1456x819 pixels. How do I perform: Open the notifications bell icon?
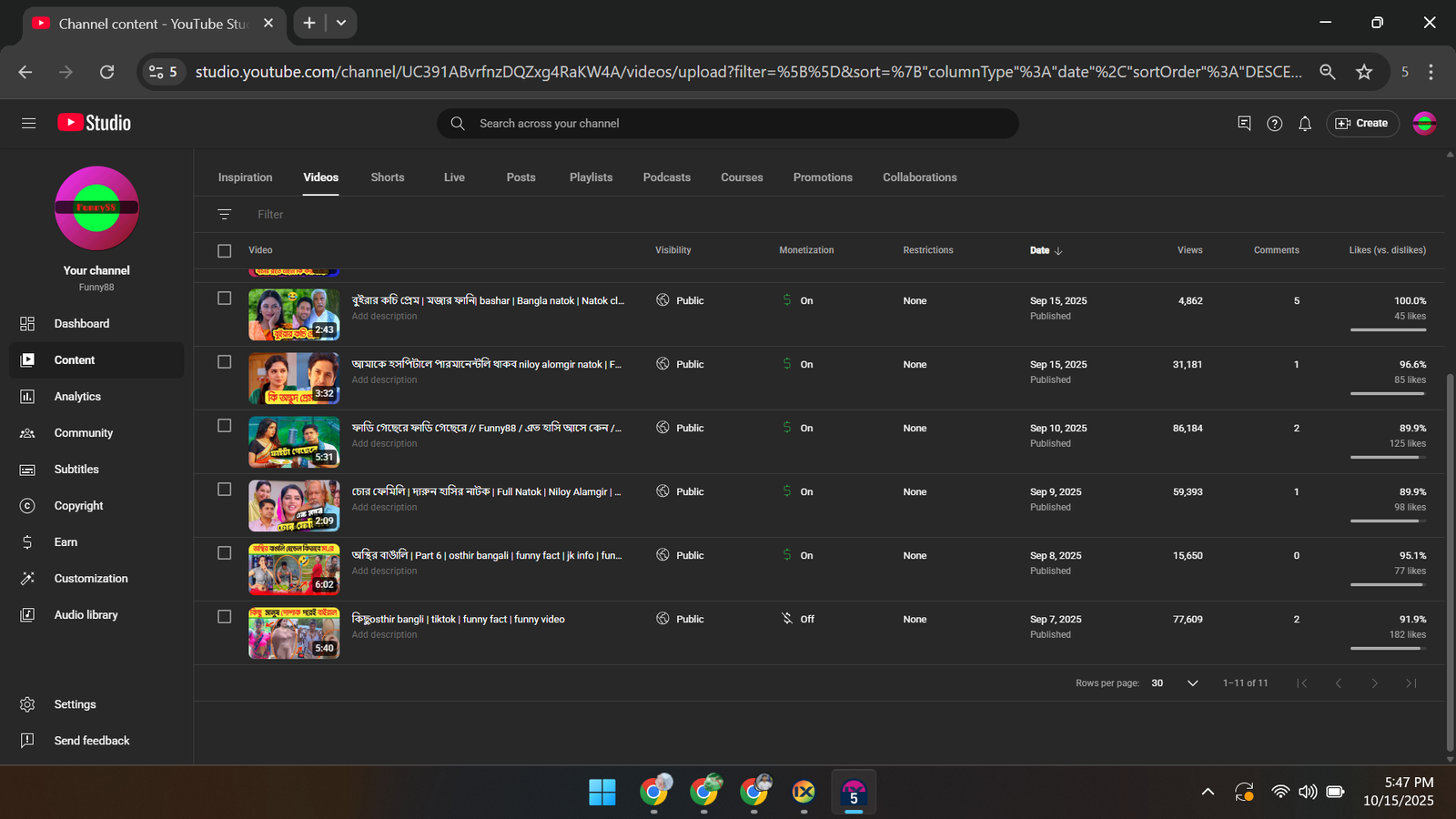click(x=1304, y=124)
